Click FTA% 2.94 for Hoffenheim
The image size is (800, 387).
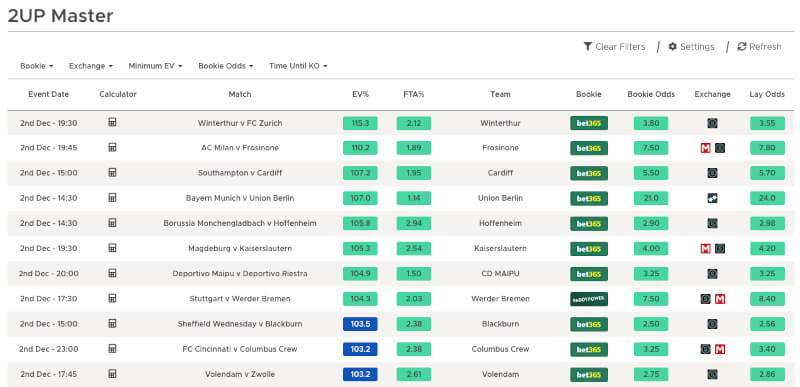414,223
